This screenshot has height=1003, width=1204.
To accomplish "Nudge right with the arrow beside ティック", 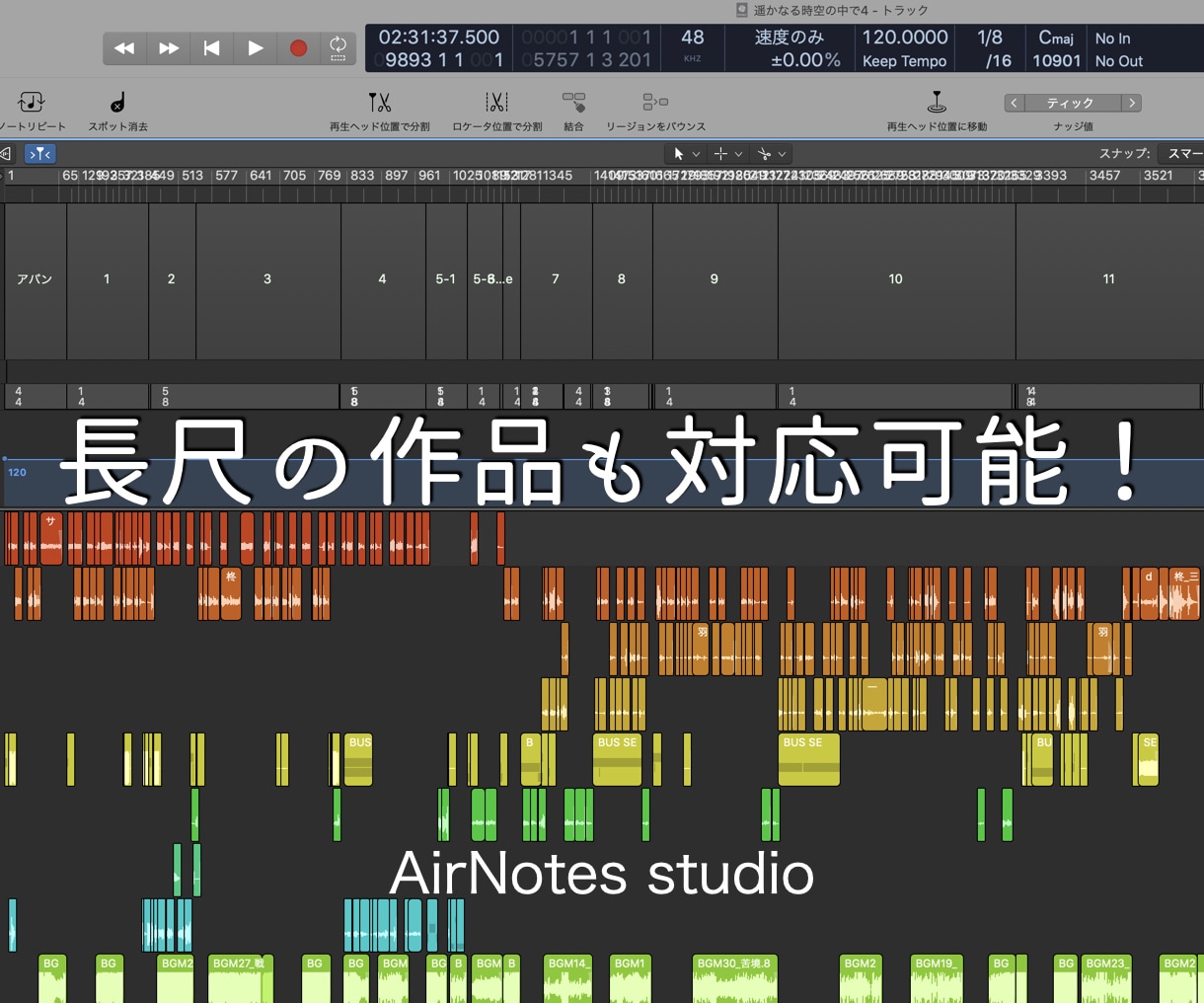I will pos(1132,103).
